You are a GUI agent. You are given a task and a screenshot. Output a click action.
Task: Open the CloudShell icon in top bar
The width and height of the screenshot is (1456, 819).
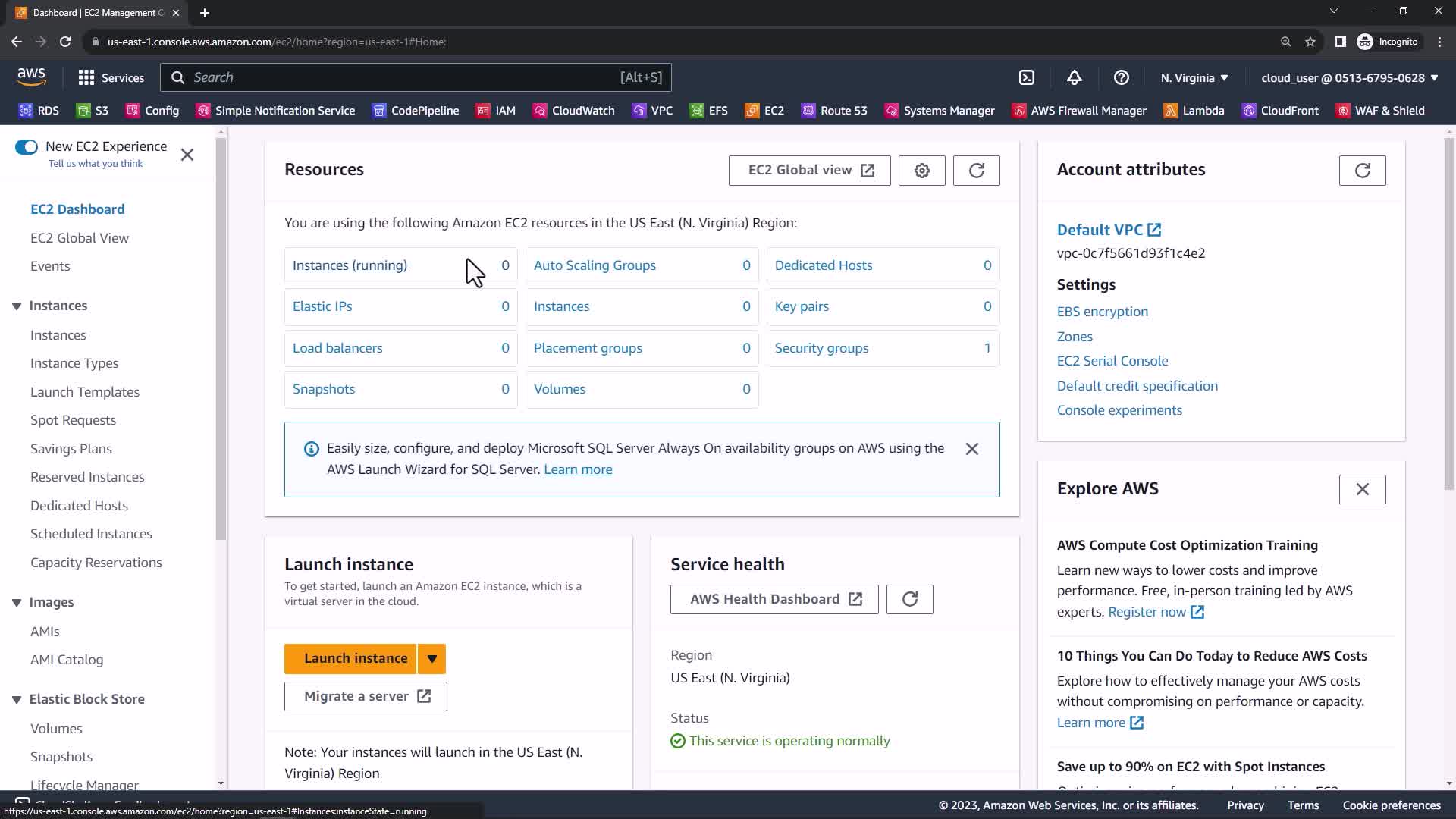tap(1027, 77)
